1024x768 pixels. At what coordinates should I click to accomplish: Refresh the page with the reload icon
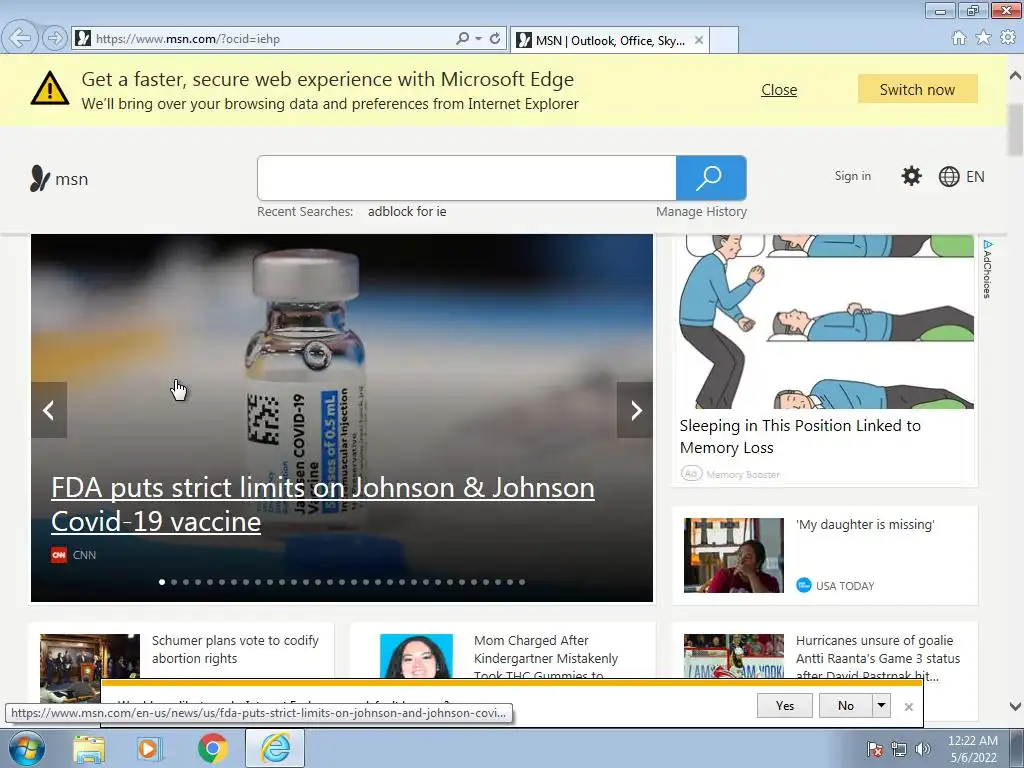(x=495, y=39)
